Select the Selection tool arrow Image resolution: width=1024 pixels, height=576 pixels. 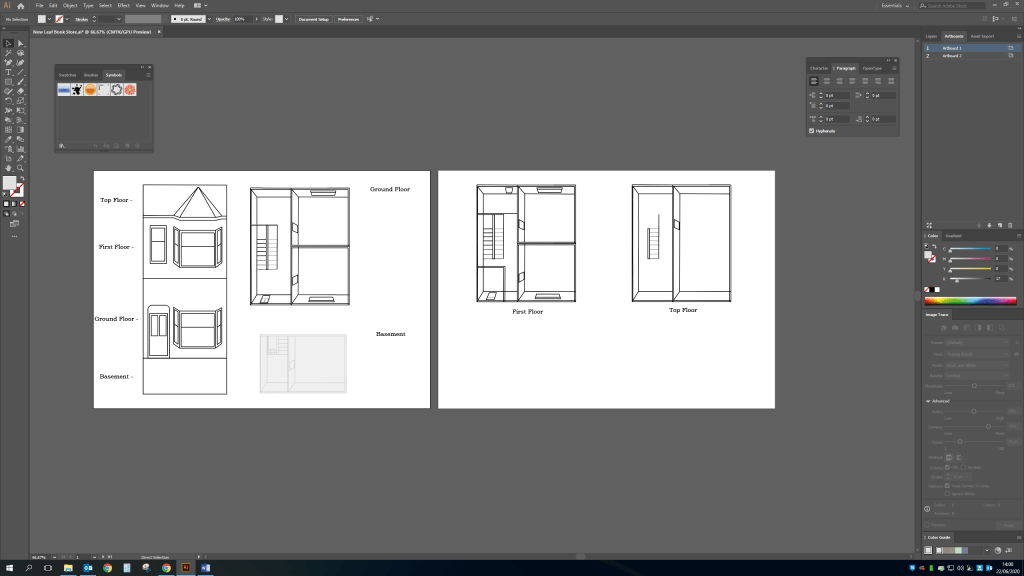click(8, 43)
